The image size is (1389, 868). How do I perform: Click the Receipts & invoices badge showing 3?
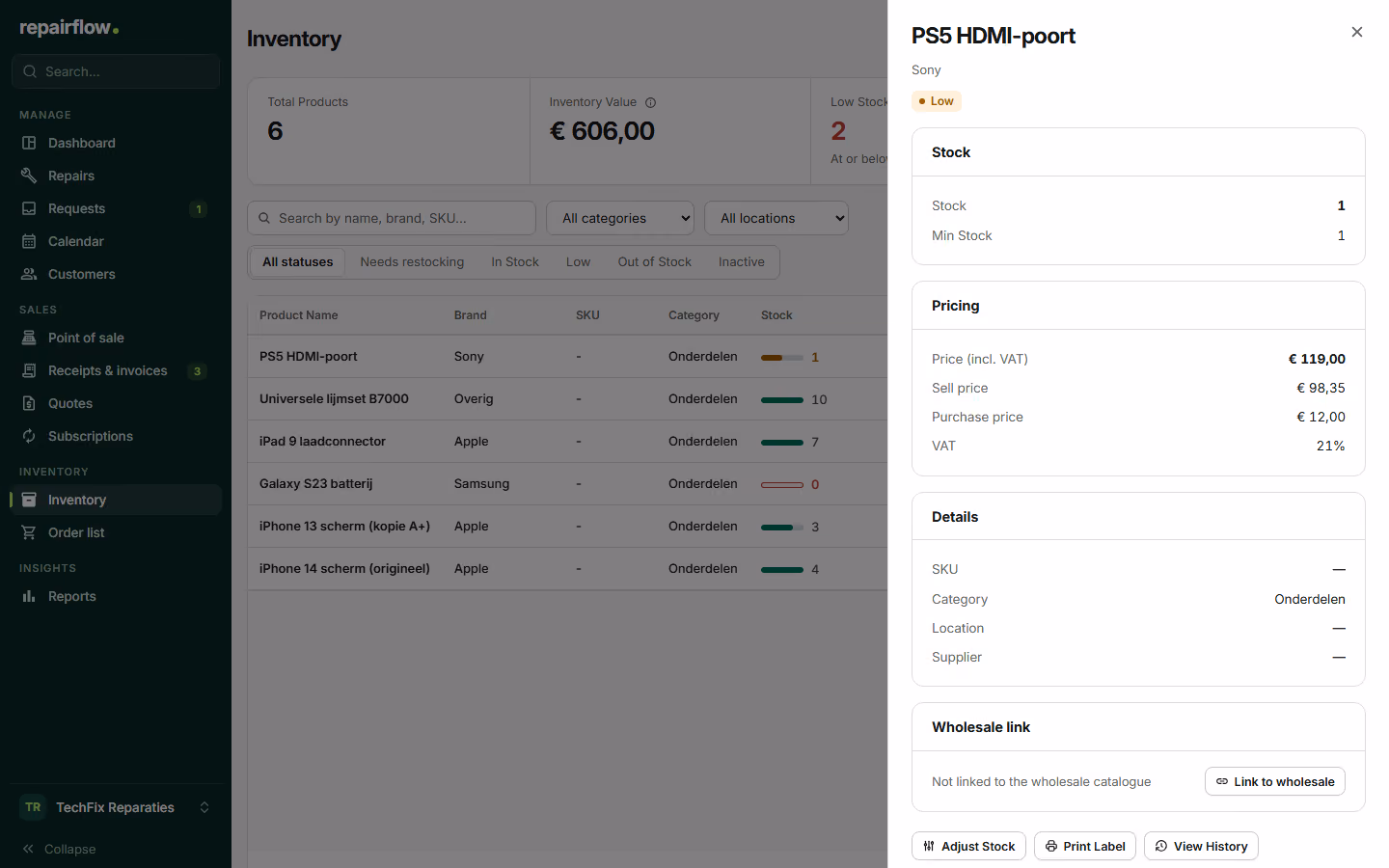tap(197, 371)
